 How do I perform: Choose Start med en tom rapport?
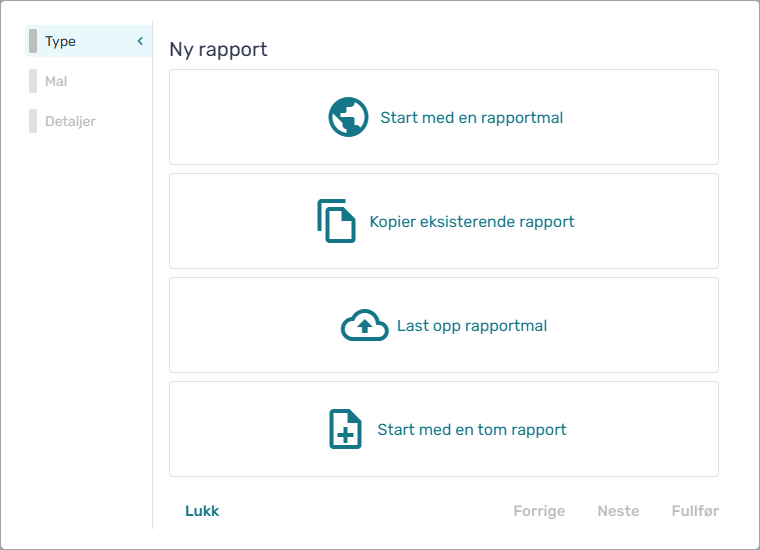point(444,429)
